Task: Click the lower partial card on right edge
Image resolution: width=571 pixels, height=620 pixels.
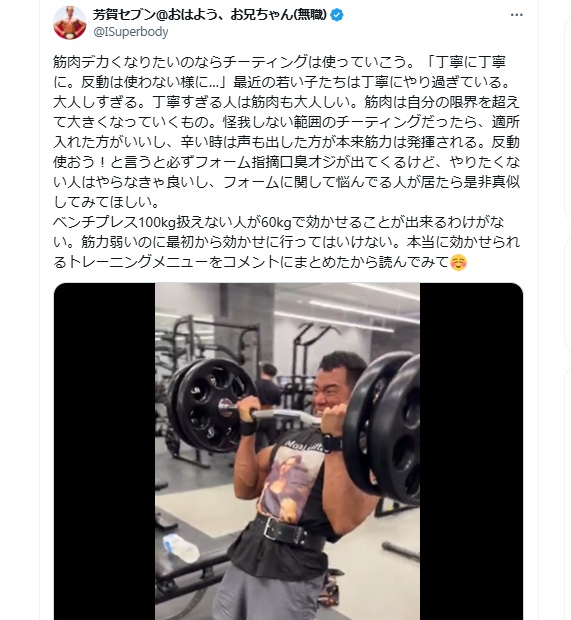Action: pos(567,494)
